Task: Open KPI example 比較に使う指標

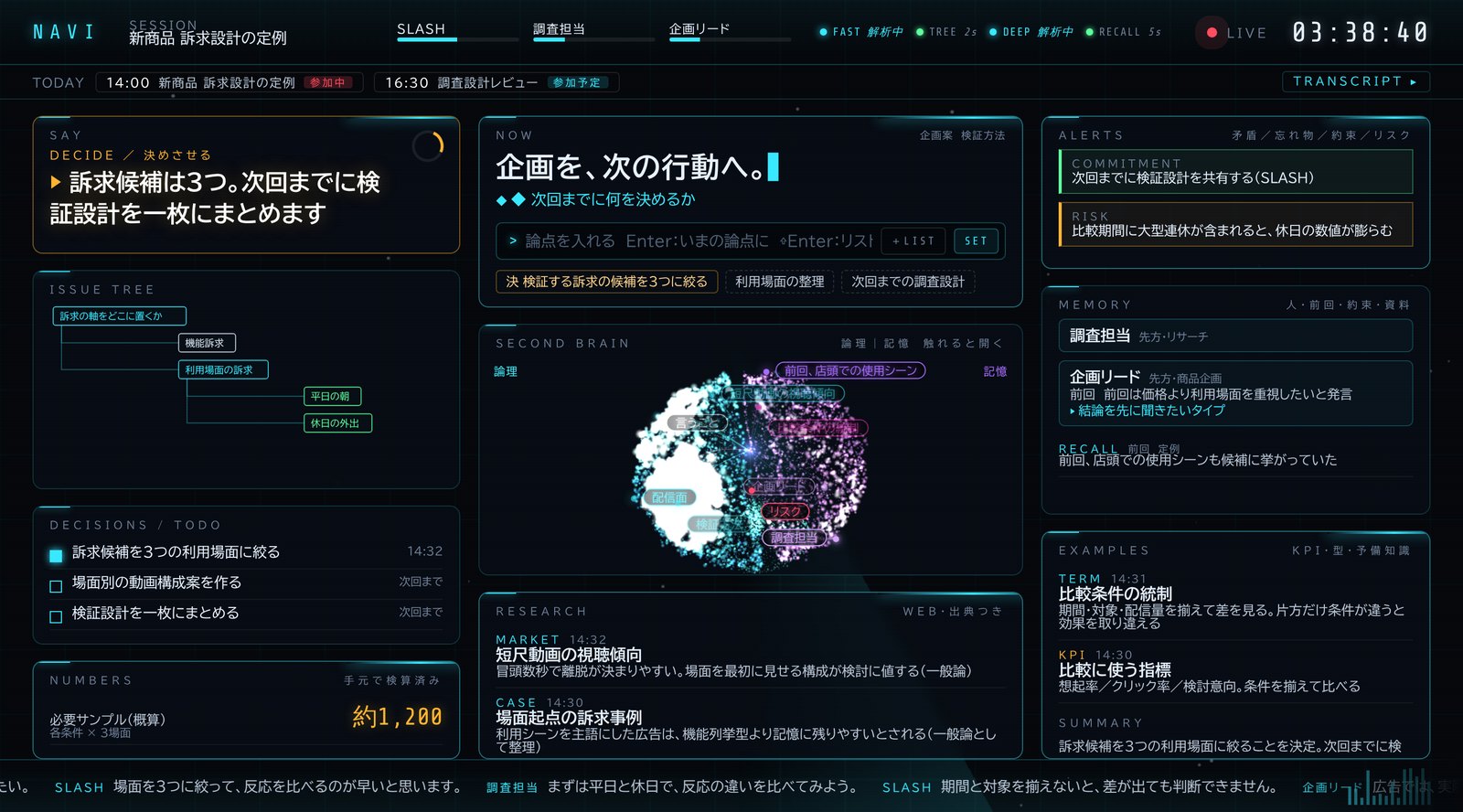Action: [x=1235, y=671]
